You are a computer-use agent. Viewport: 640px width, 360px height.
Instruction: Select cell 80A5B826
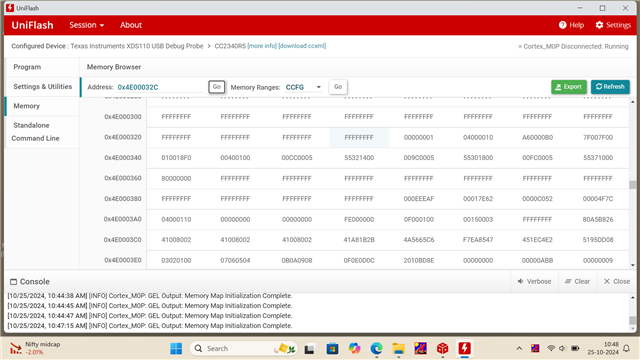[598, 220]
